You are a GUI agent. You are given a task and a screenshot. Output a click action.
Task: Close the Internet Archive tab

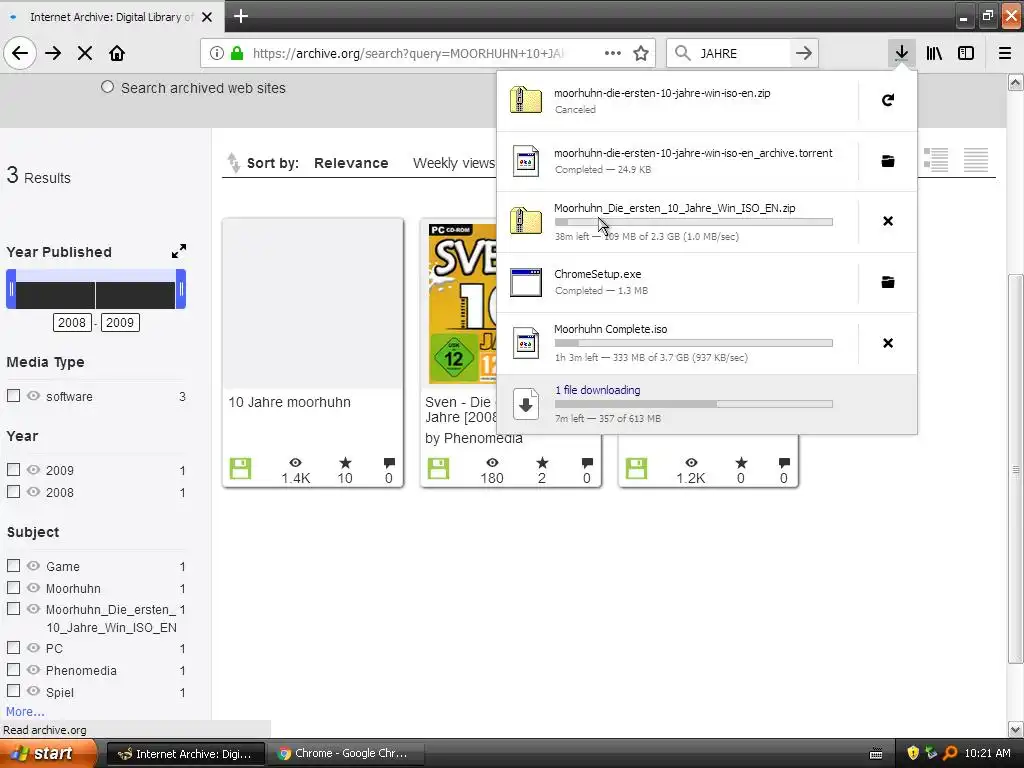(x=207, y=17)
